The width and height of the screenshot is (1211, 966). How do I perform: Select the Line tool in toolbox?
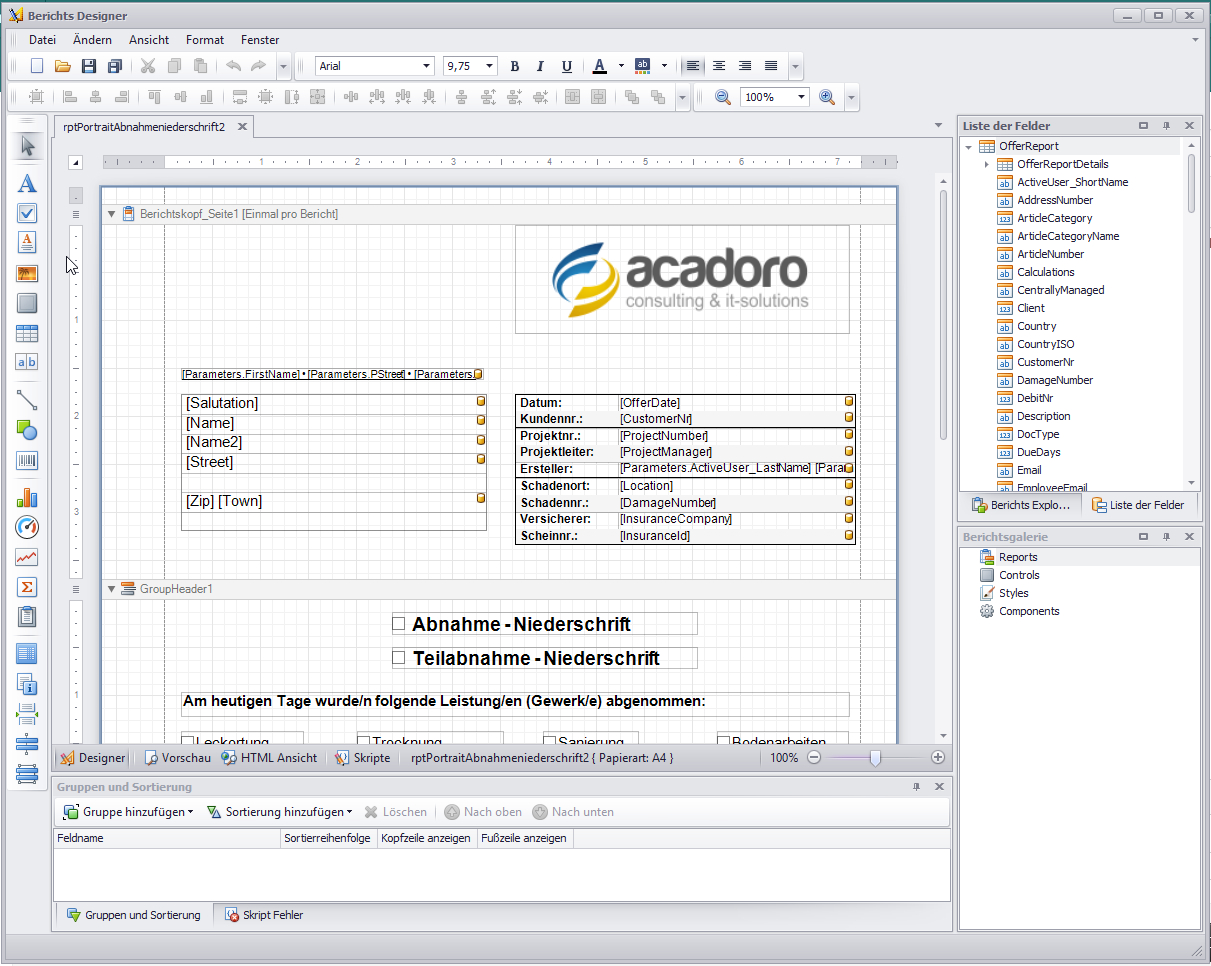(x=27, y=401)
